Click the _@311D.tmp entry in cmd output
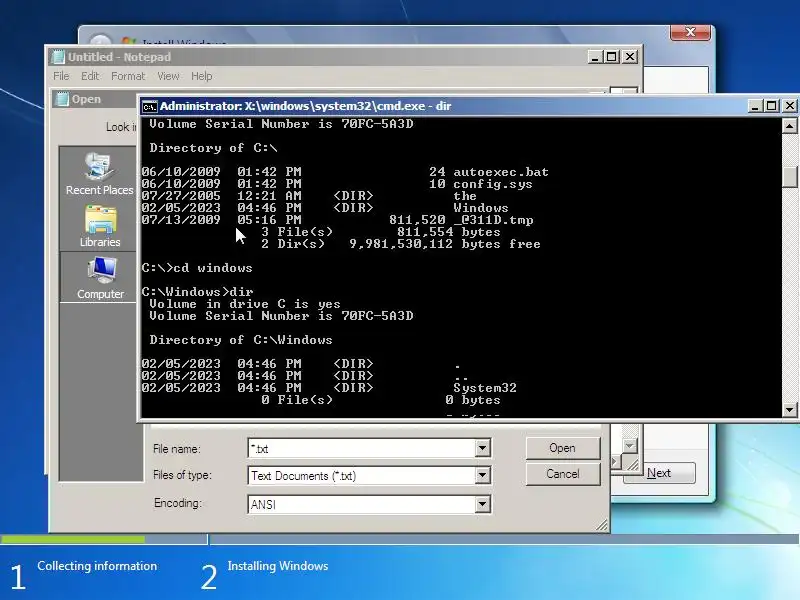Screen dimensions: 800x600 click(x=493, y=220)
